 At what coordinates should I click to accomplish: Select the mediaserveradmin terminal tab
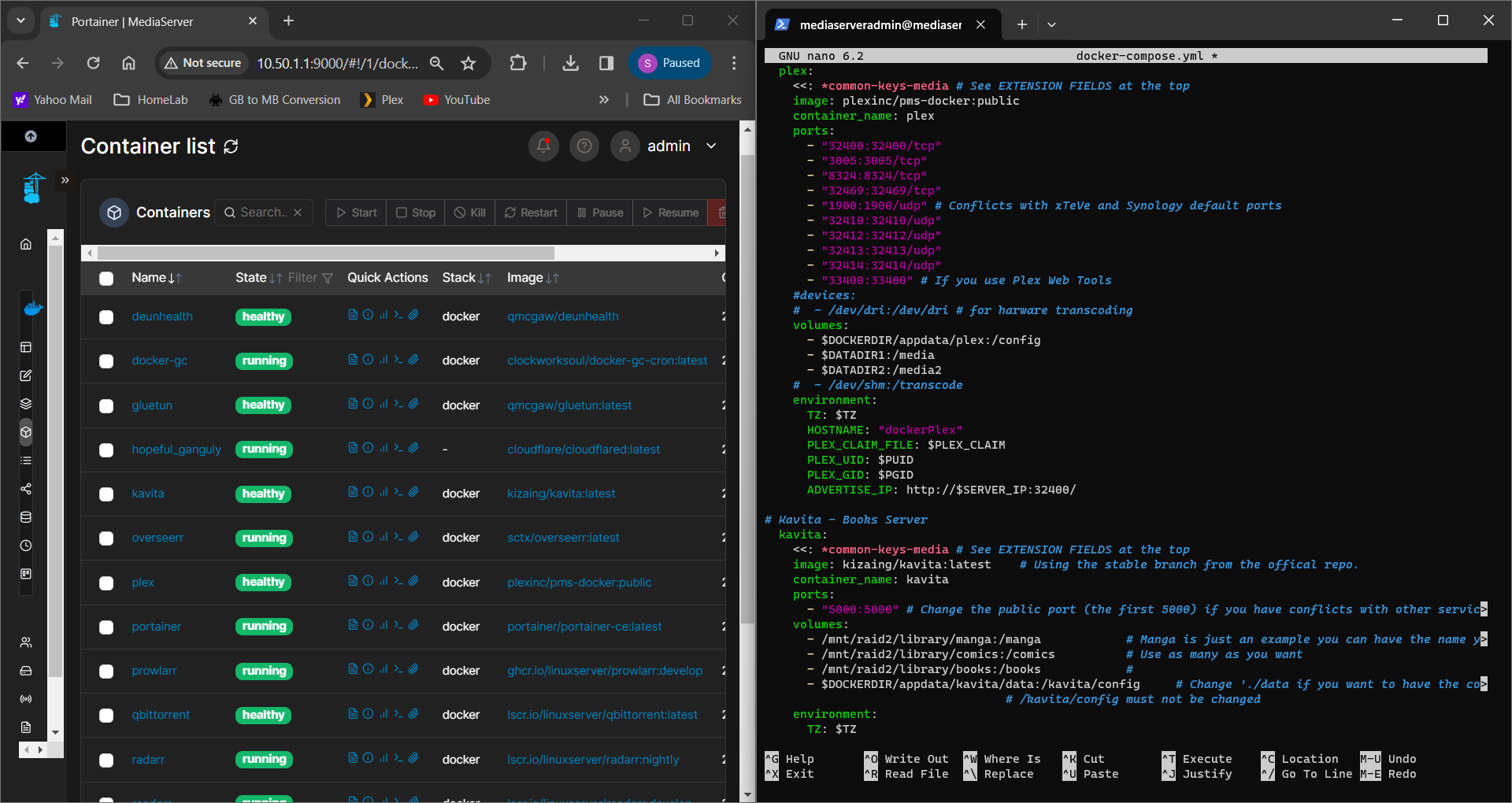(881, 24)
